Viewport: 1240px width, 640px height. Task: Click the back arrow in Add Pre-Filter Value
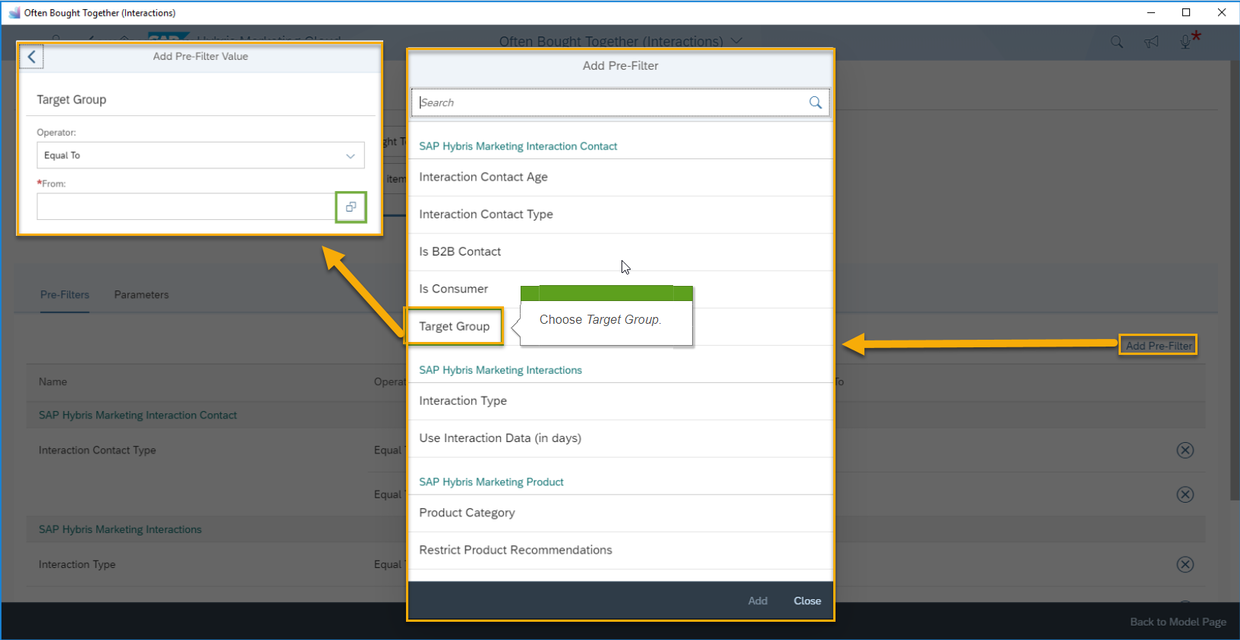(x=32, y=57)
